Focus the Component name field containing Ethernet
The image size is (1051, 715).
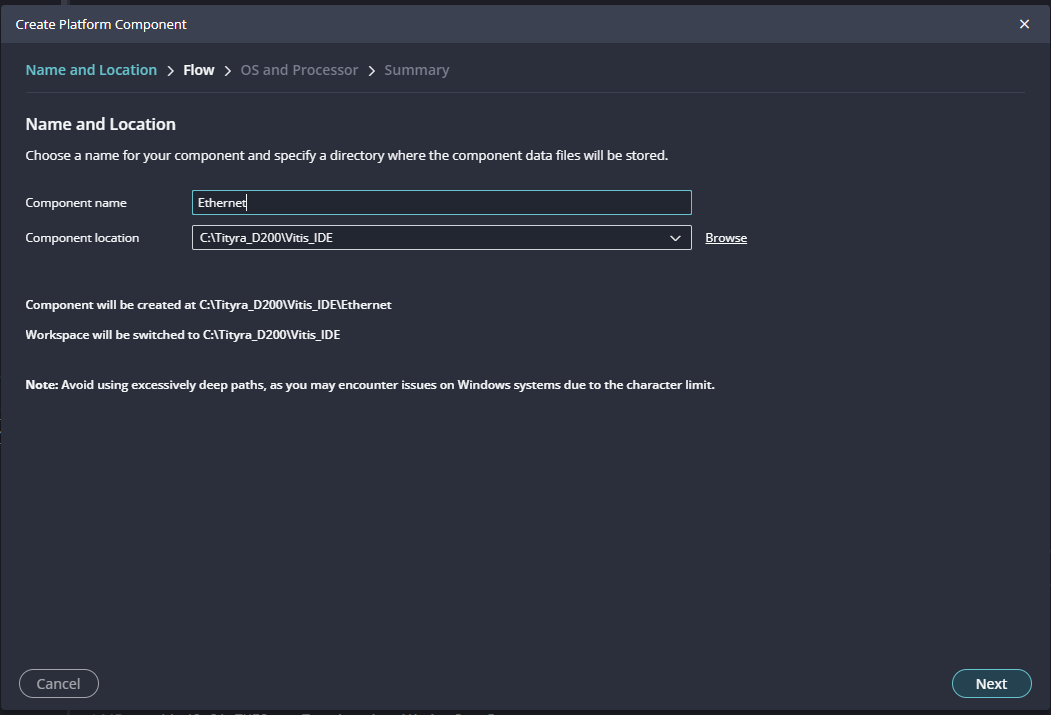[x=441, y=203]
